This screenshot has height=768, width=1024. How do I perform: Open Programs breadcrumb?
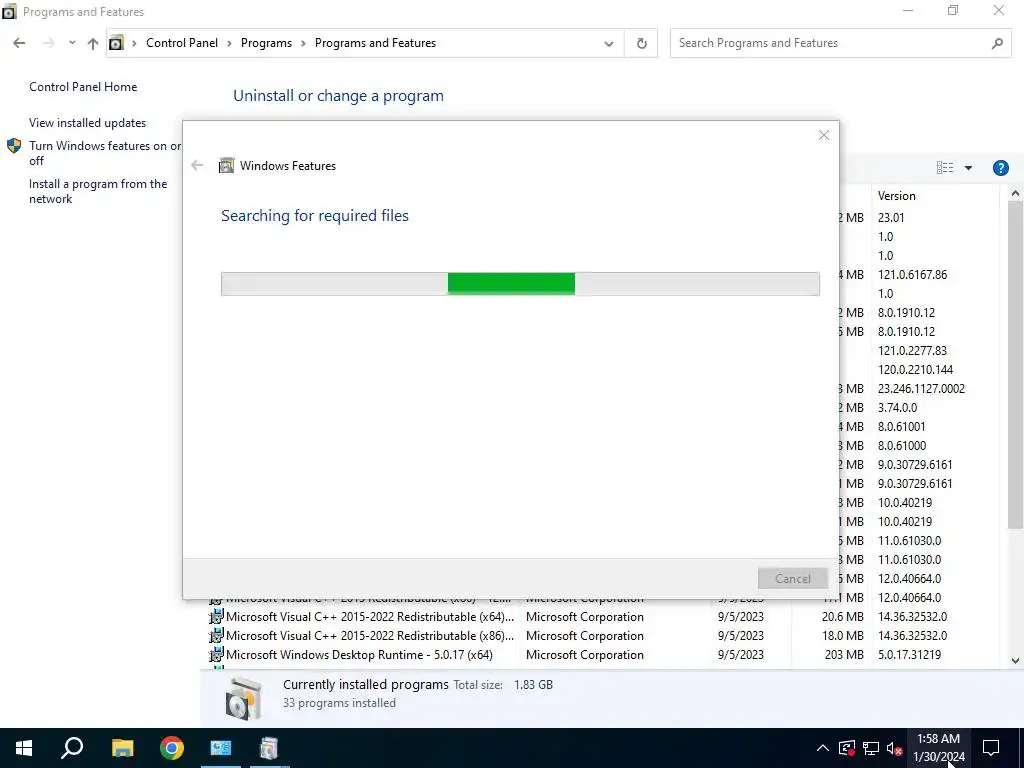point(266,43)
